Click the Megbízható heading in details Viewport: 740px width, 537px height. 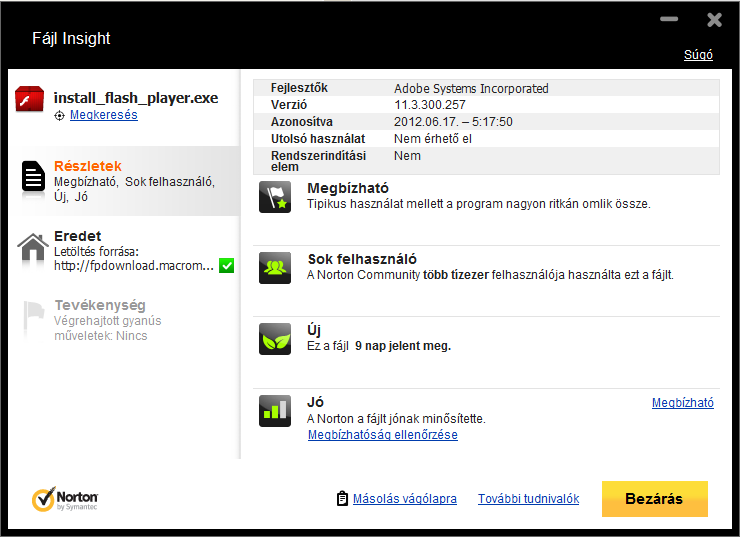348,188
